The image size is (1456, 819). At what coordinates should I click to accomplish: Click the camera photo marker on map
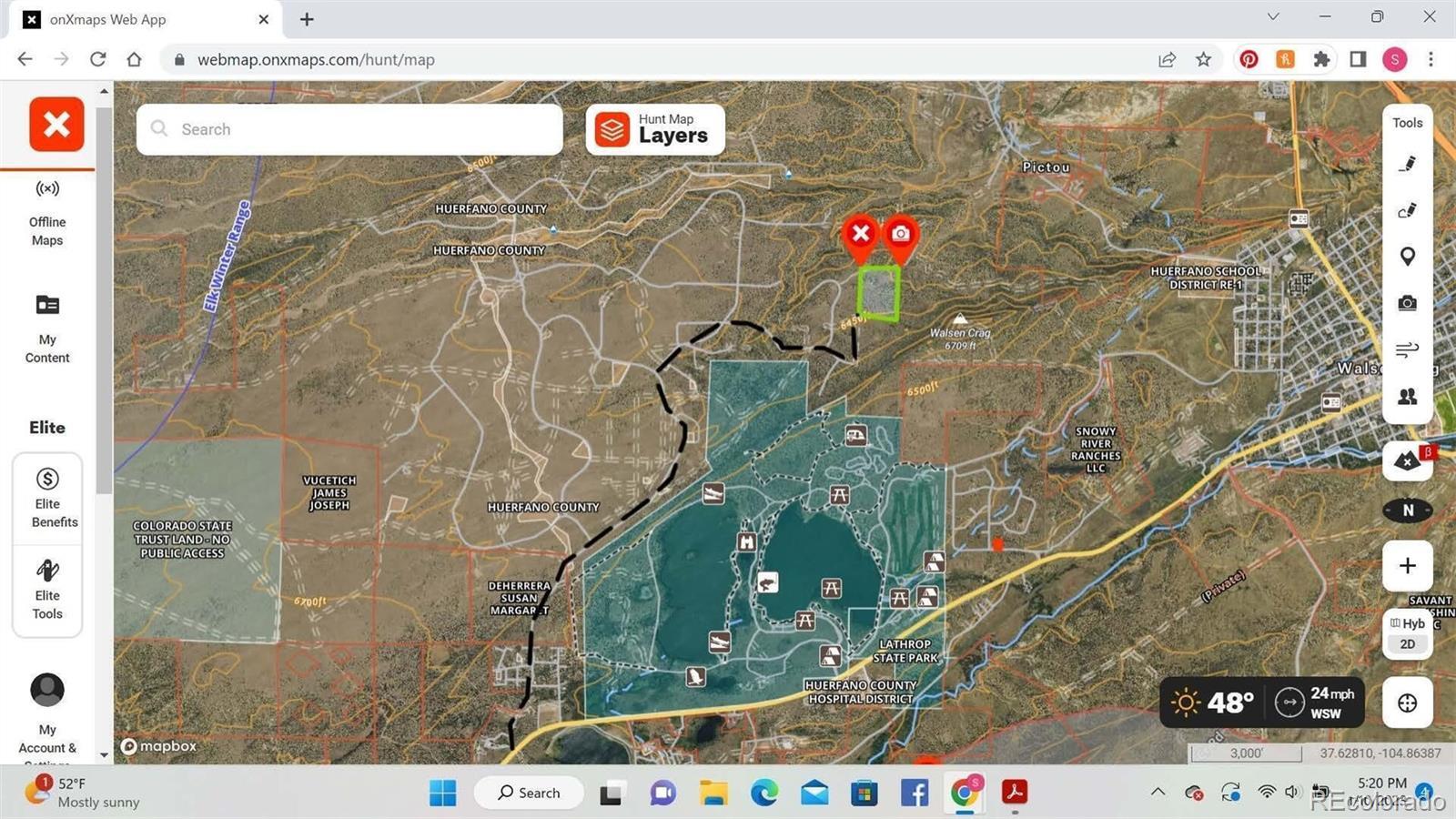click(900, 235)
